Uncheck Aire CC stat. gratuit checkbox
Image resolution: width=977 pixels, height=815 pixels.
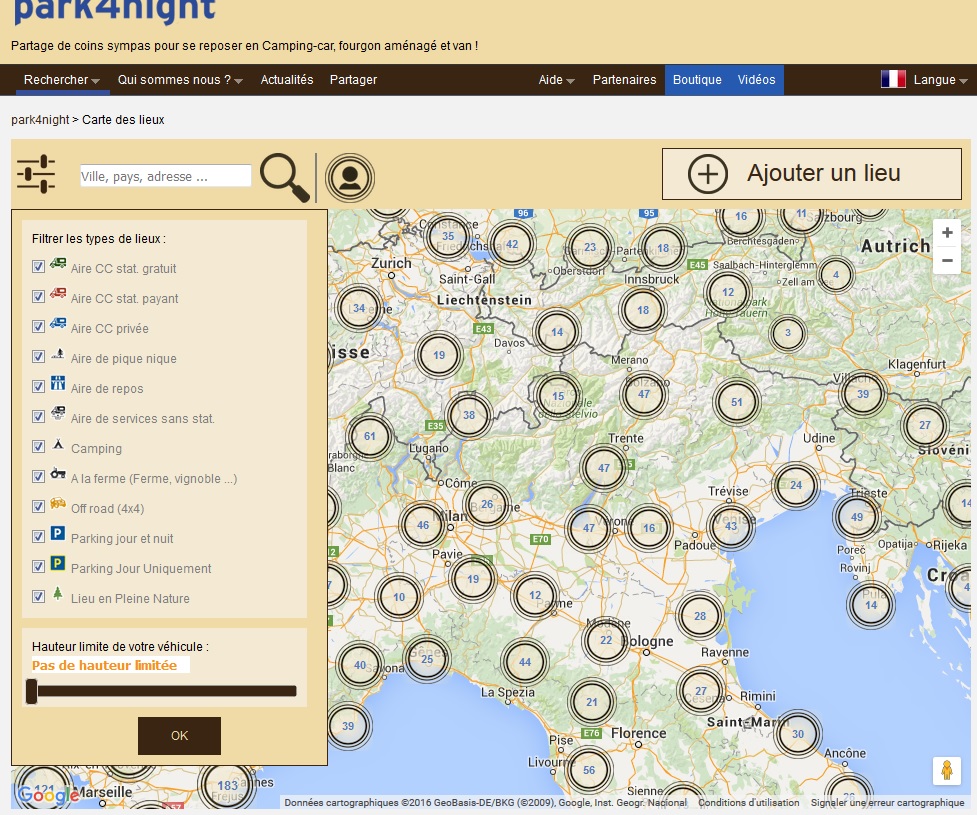(38, 267)
